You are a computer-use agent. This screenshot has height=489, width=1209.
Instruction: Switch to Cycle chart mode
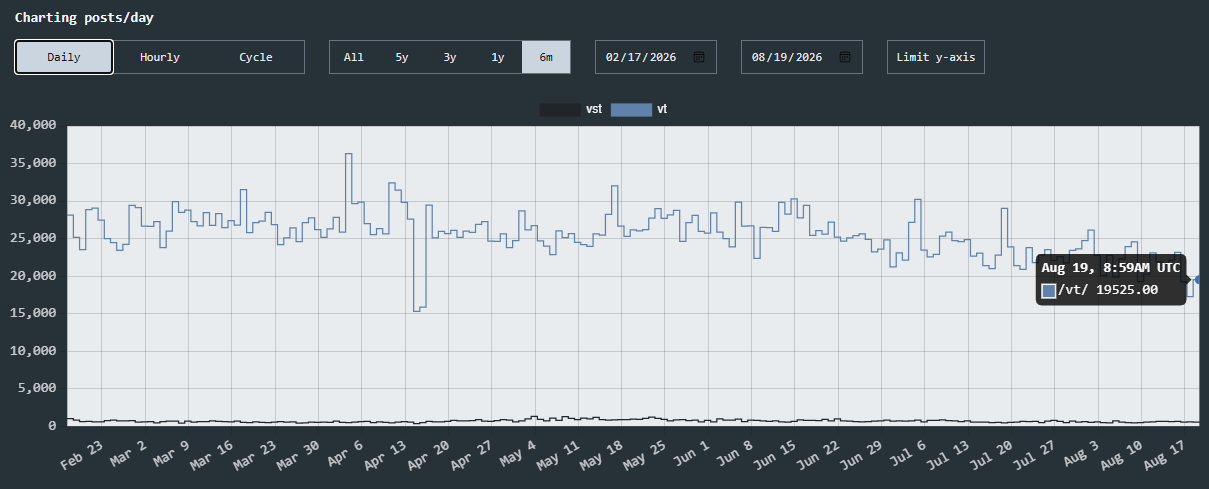(256, 57)
